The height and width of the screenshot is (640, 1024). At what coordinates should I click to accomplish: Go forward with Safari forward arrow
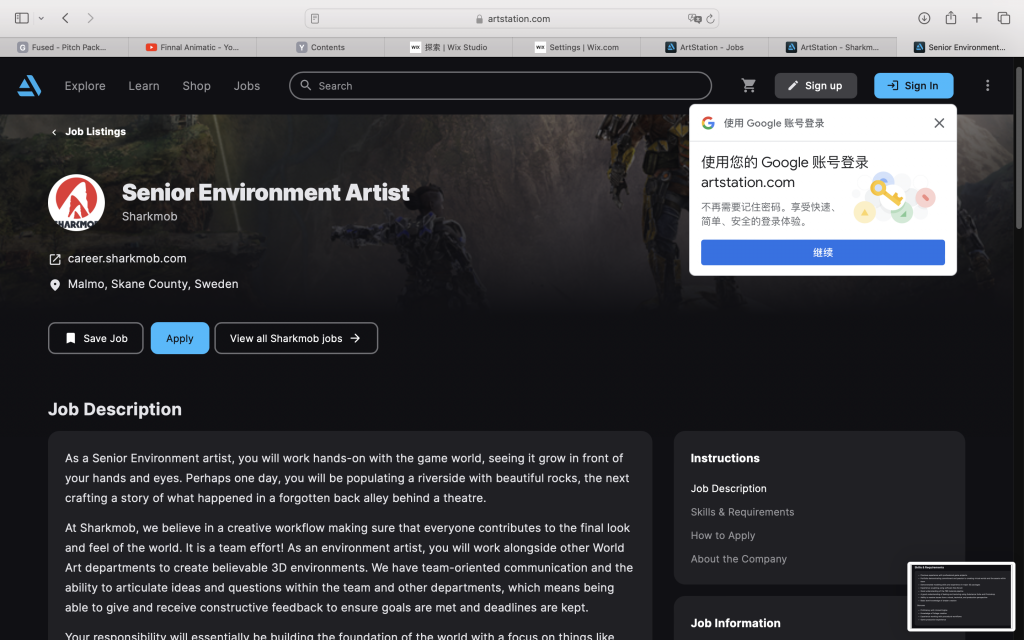pyautogui.click(x=90, y=18)
